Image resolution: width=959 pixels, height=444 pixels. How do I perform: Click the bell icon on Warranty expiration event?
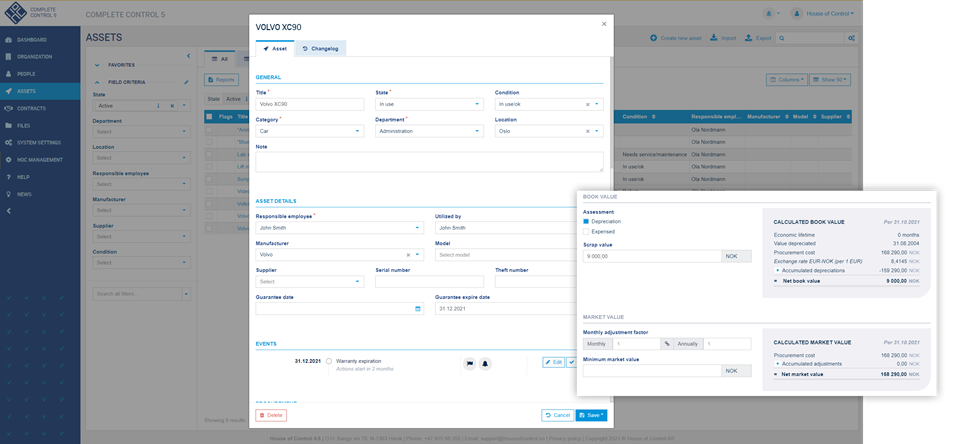point(485,363)
